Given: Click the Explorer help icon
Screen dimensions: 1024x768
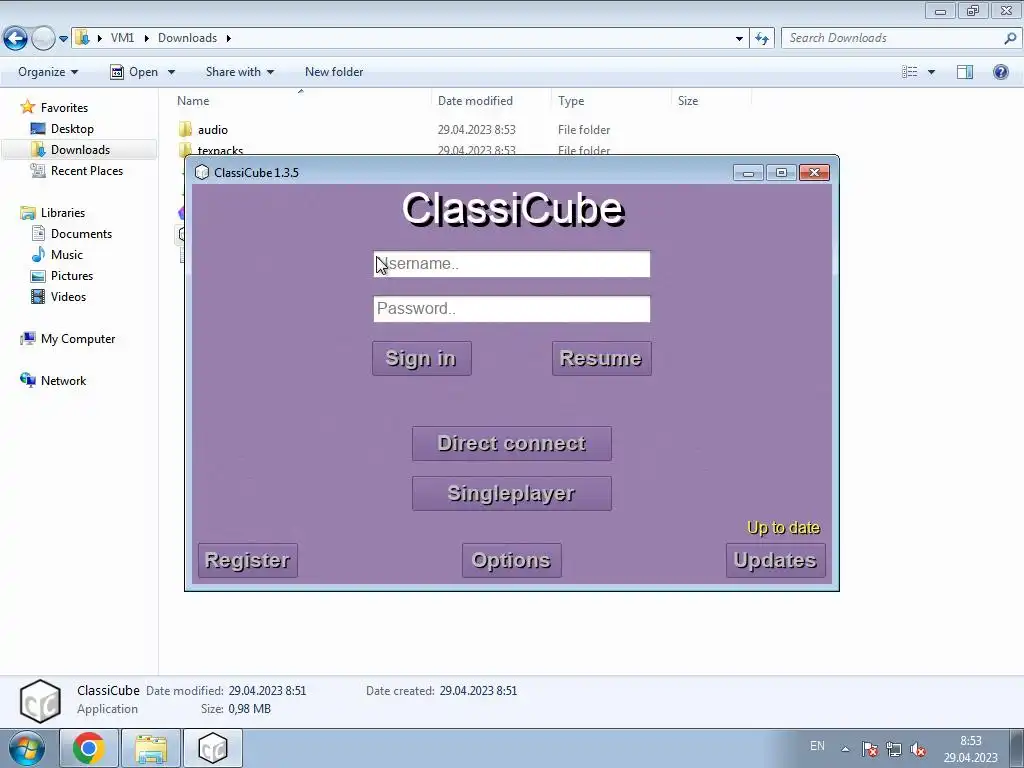Looking at the screenshot, I should point(1000,72).
